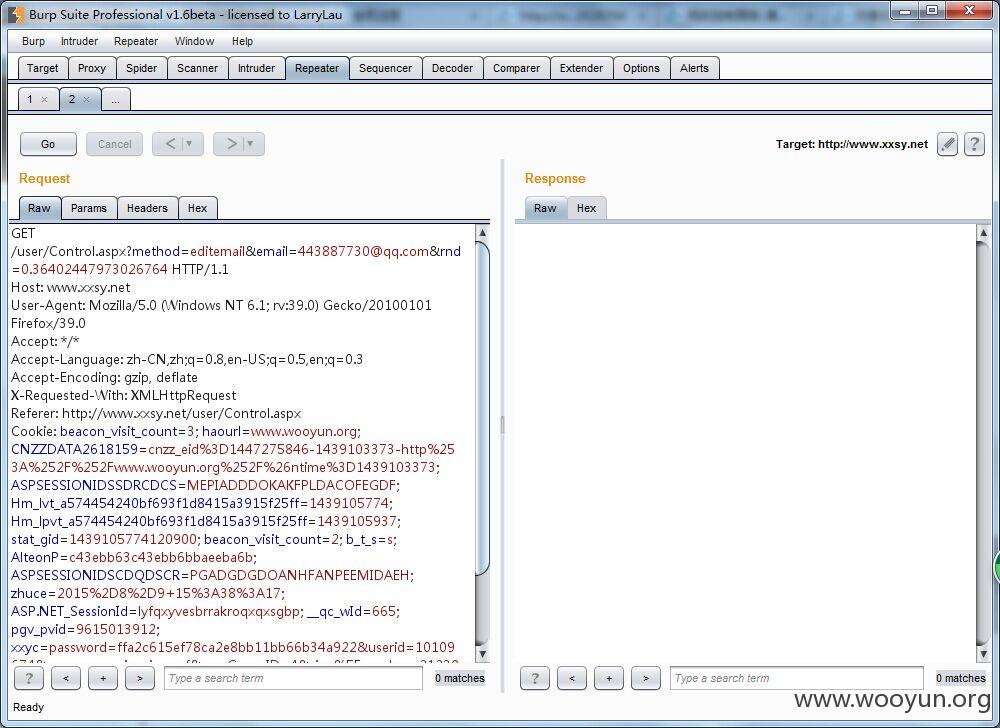Screen dimensions: 1000x728
Task: Select the Request Headers tab
Action: click(x=147, y=208)
